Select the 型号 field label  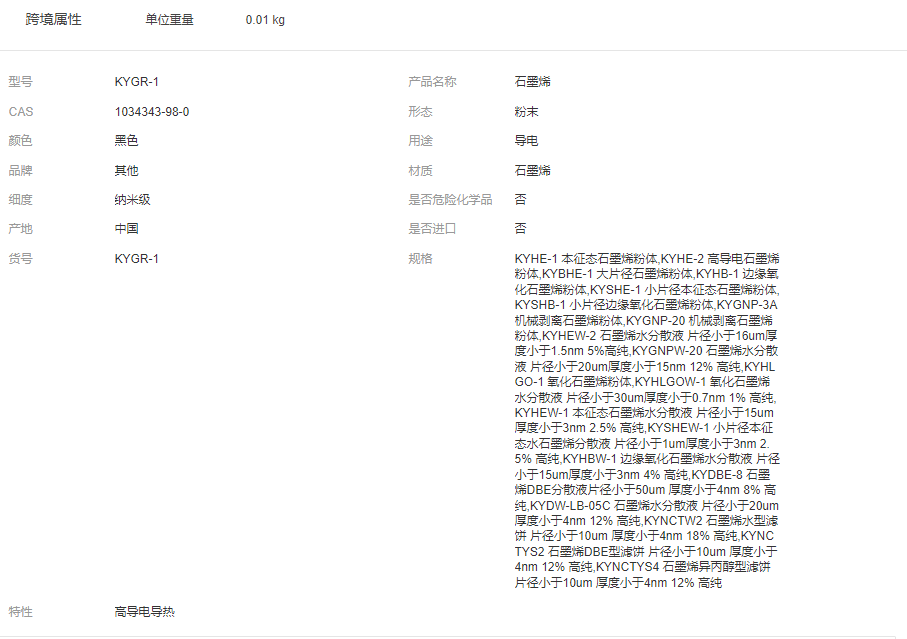(21, 82)
